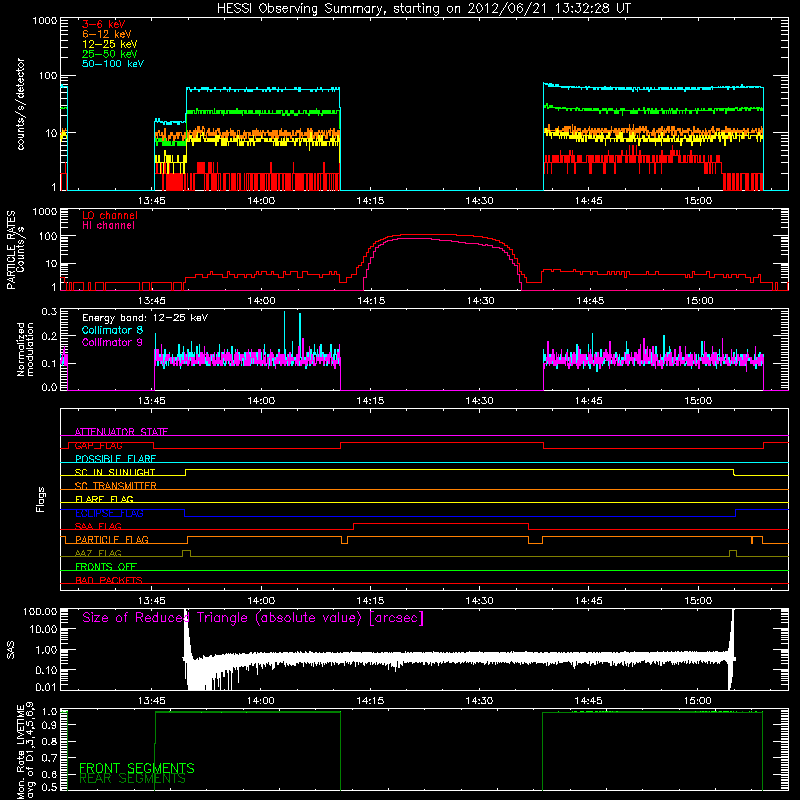Click the 100.00 tick on the SAS axis
This screenshot has width=800, height=800.
click(x=40, y=611)
